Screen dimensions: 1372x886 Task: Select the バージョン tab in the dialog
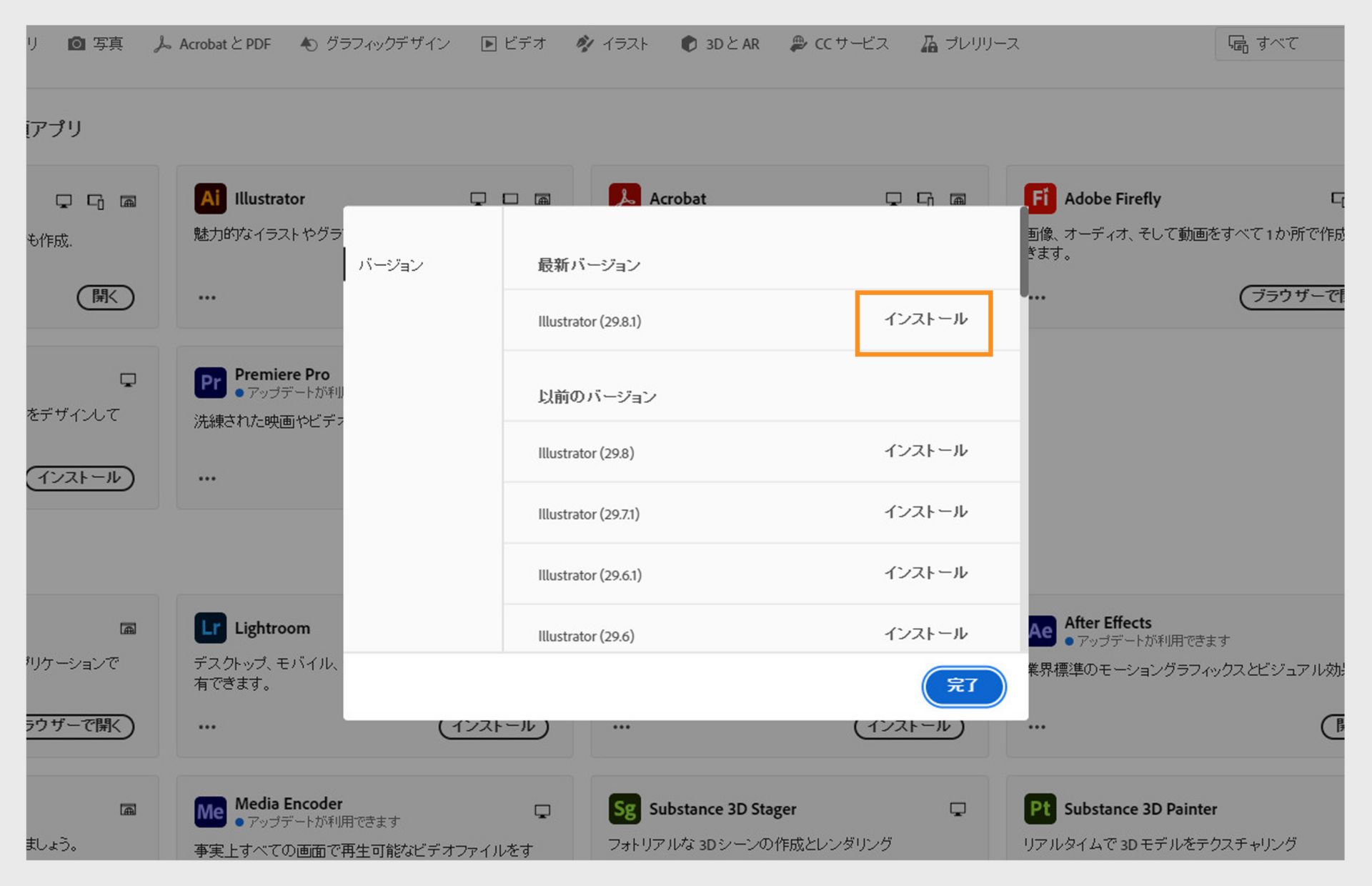390,264
